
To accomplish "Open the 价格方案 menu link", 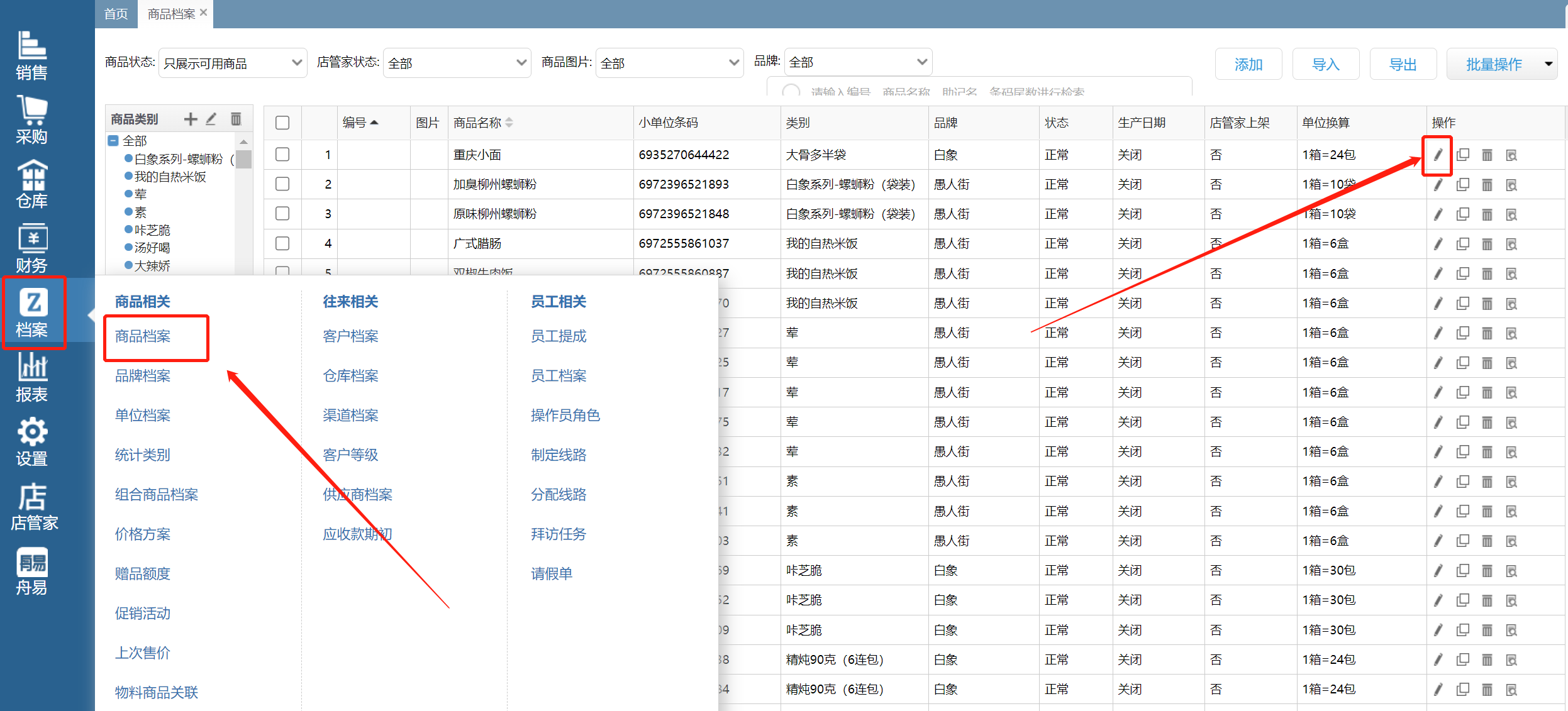I will [143, 534].
